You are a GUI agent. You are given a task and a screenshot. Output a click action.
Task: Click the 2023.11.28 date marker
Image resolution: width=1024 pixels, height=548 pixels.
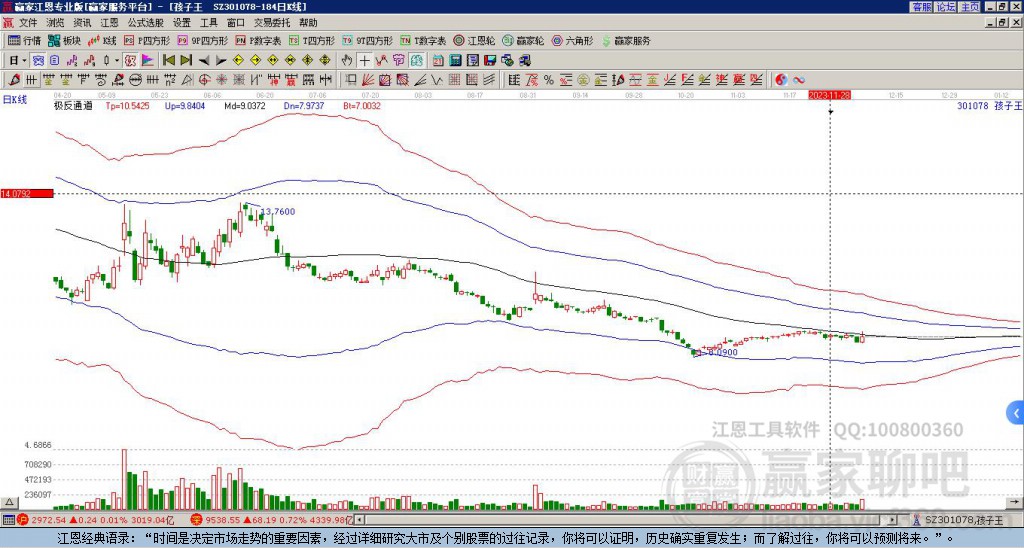click(x=829, y=95)
